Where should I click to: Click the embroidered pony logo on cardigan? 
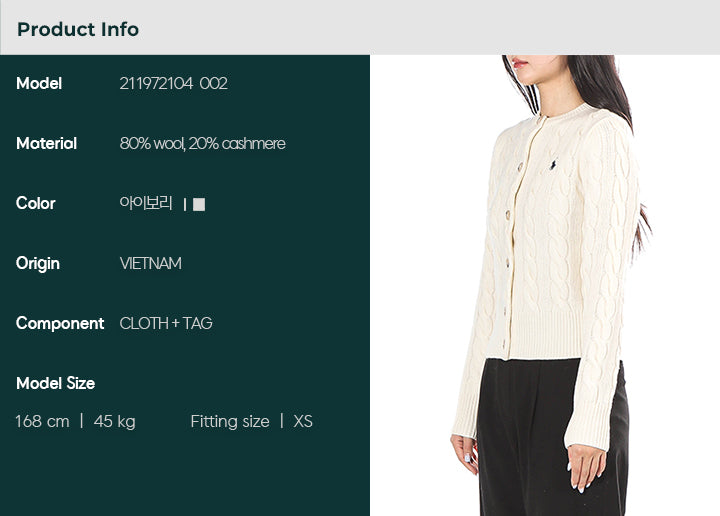point(553,164)
